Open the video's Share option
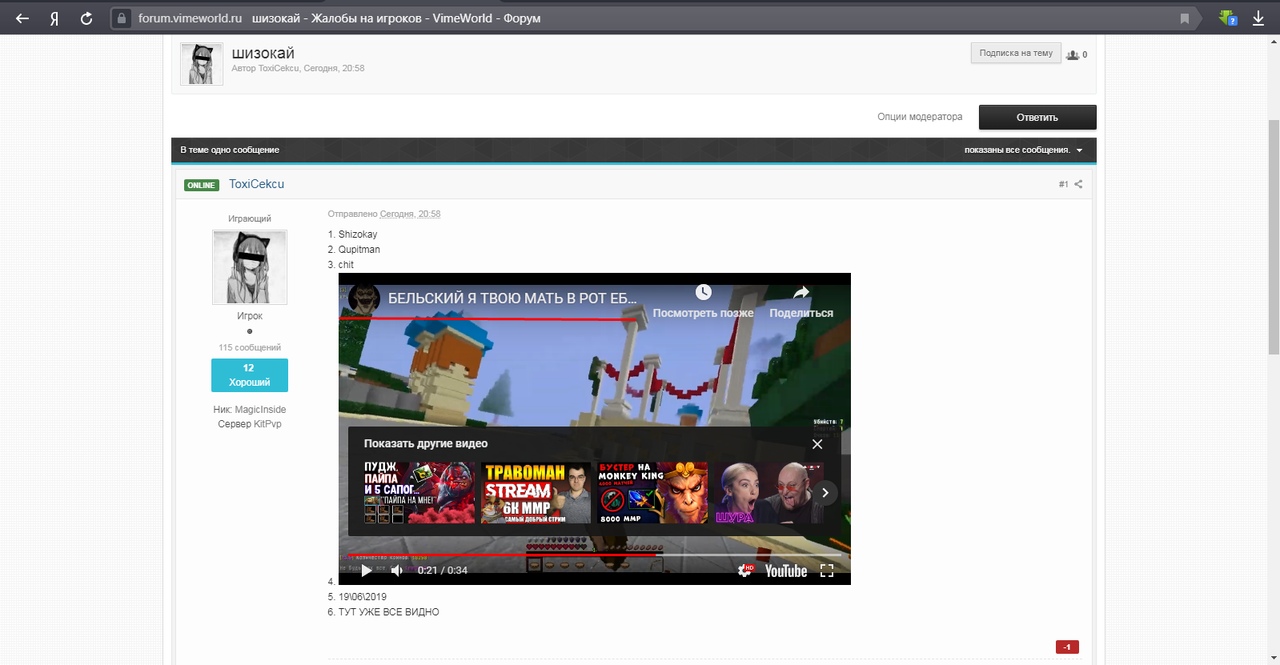Image resolution: width=1280 pixels, height=665 pixels. [x=801, y=299]
